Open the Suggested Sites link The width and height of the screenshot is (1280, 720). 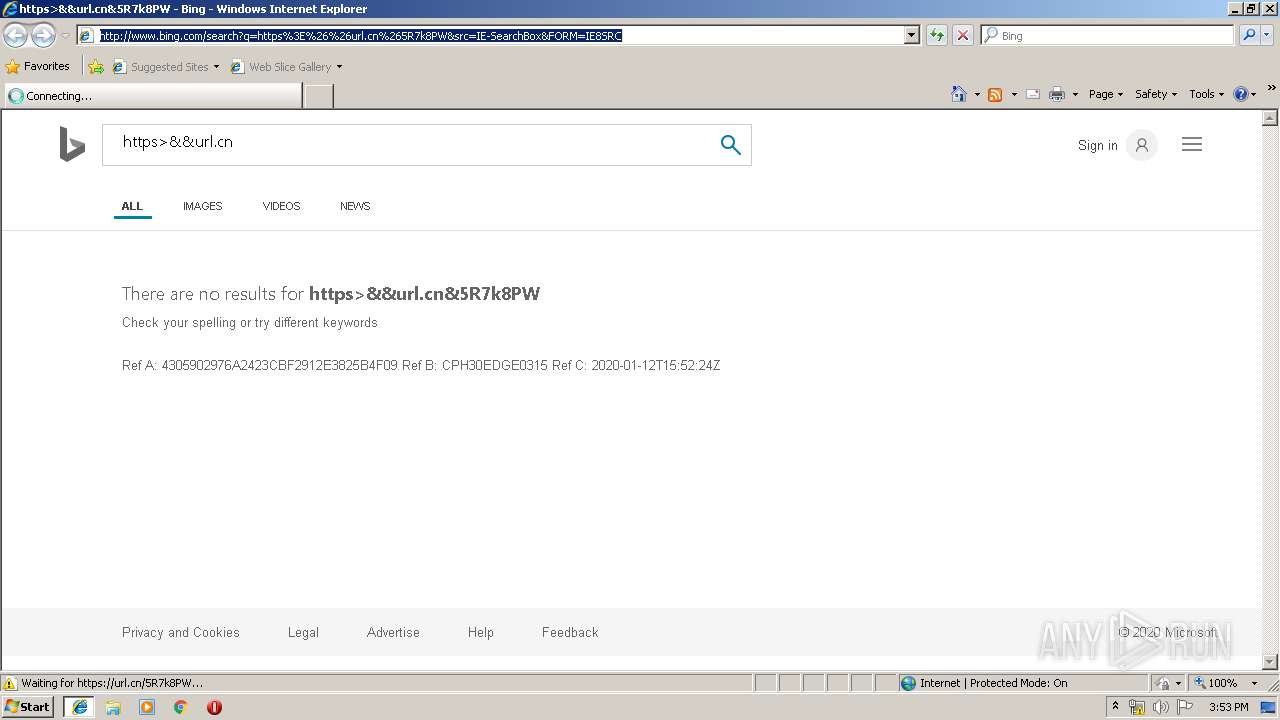pos(165,67)
